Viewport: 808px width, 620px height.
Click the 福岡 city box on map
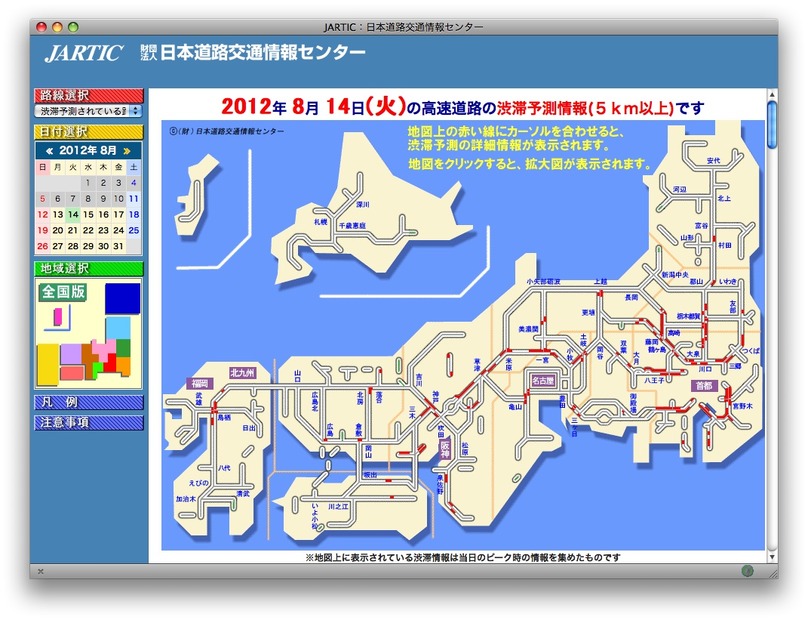point(199,383)
